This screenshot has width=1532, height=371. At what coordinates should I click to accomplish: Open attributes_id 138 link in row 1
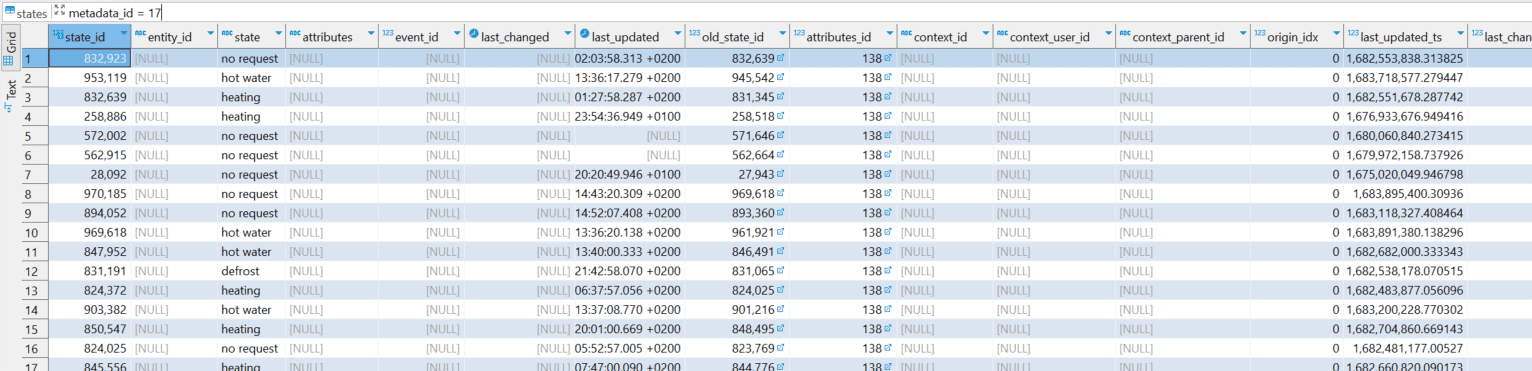click(x=888, y=59)
